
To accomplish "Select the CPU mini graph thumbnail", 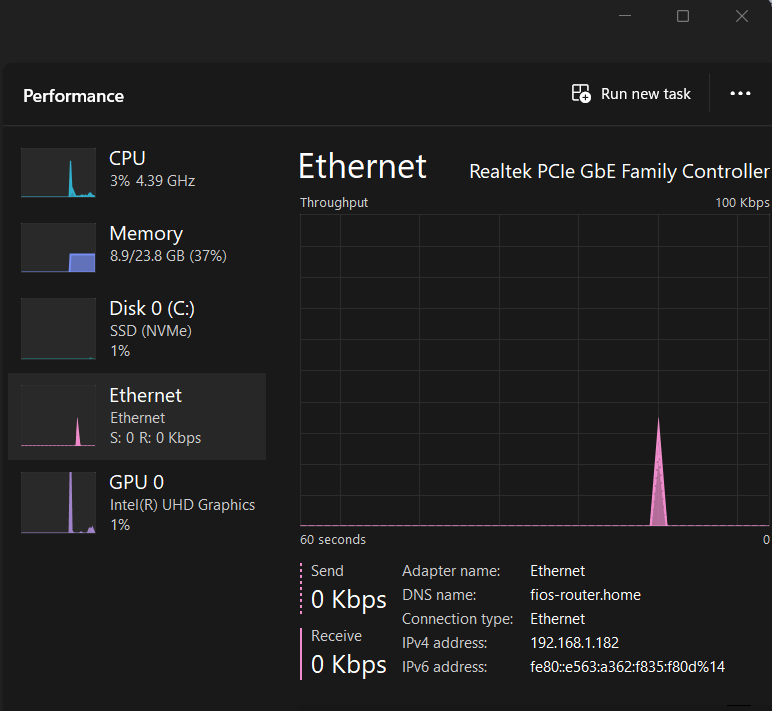I will (x=58, y=173).
